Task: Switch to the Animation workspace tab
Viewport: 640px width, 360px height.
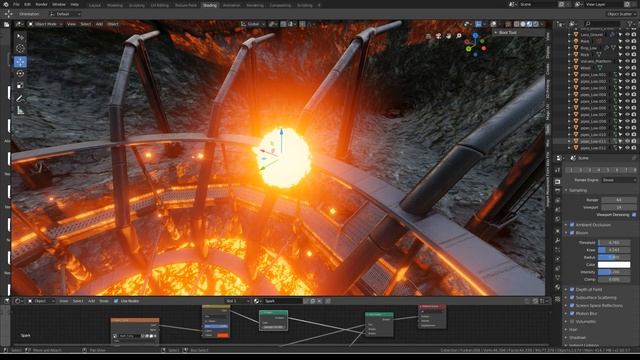Action: pyautogui.click(x=231, y=5)
